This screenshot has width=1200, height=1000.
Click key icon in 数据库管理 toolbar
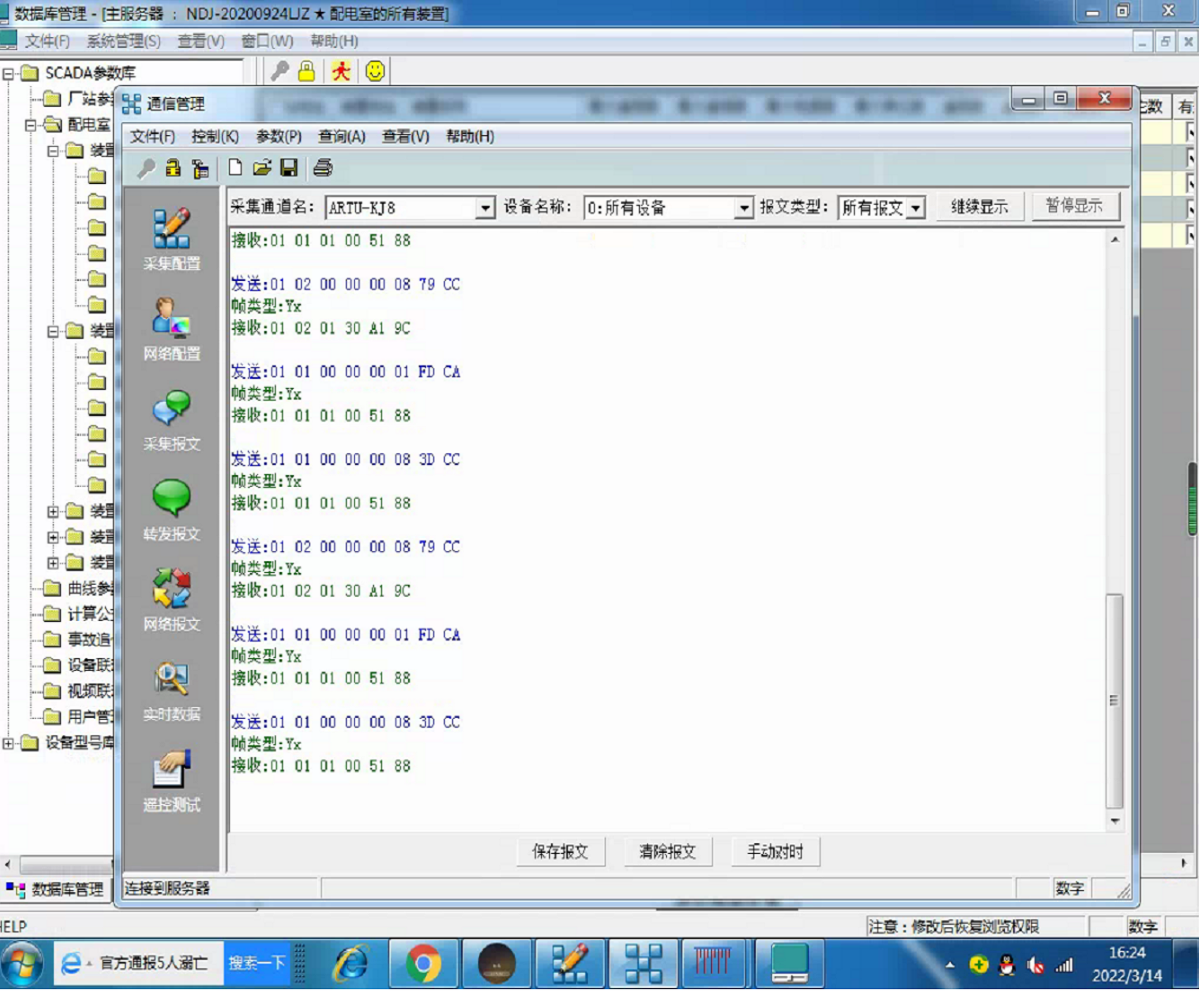click(x=280, y=71)
